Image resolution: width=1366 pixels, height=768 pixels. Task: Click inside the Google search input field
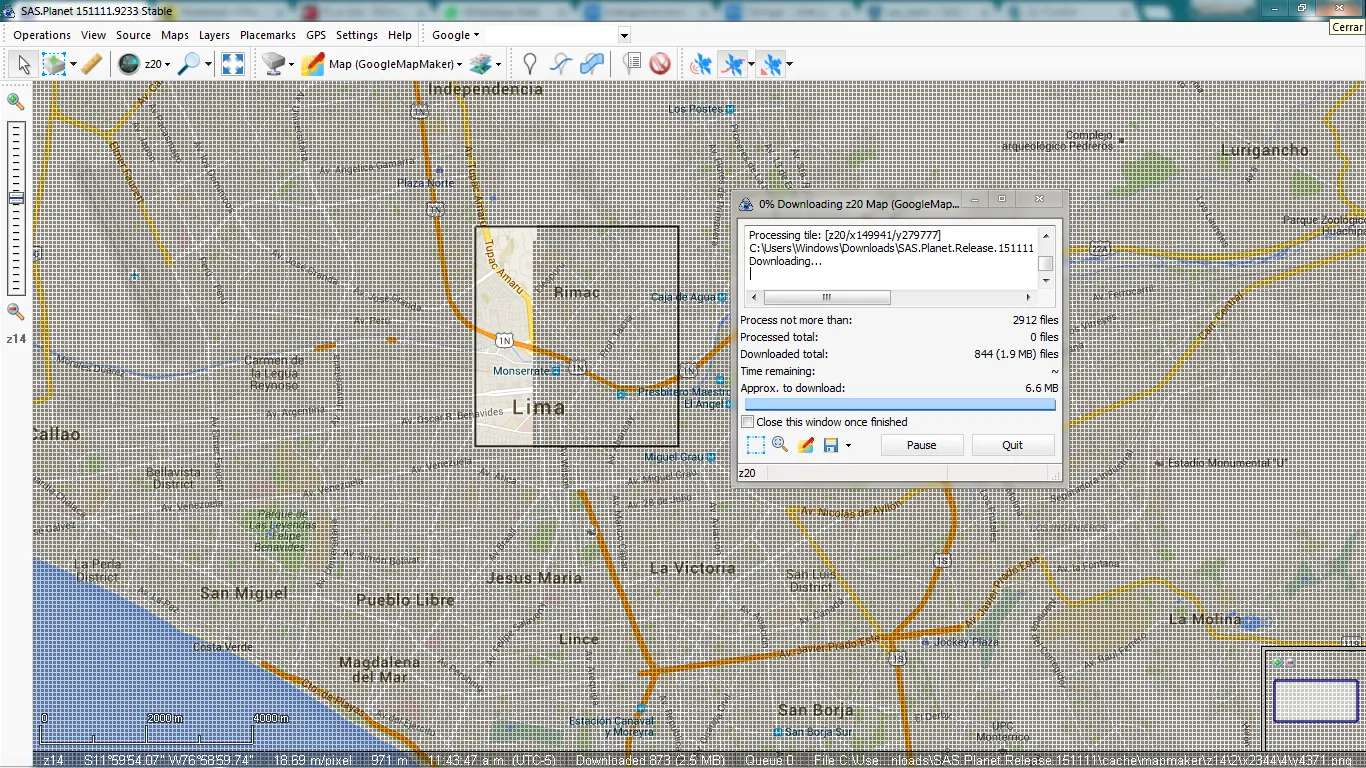click(x=551, y=35)
